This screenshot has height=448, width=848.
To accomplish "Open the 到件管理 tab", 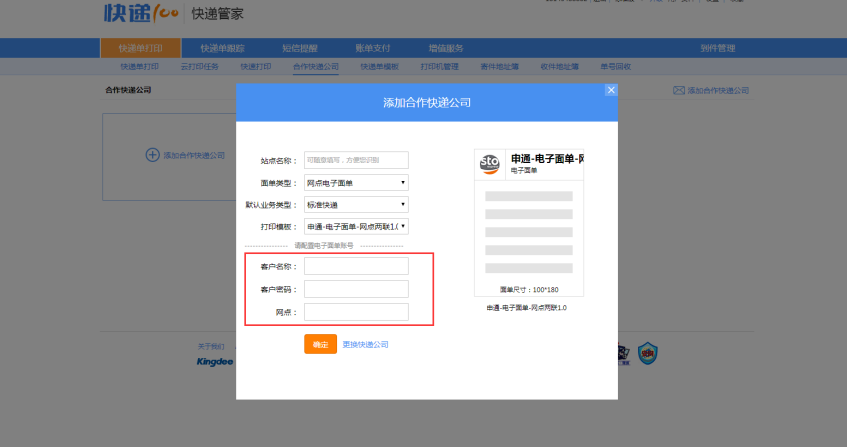I will pos(718,48).
